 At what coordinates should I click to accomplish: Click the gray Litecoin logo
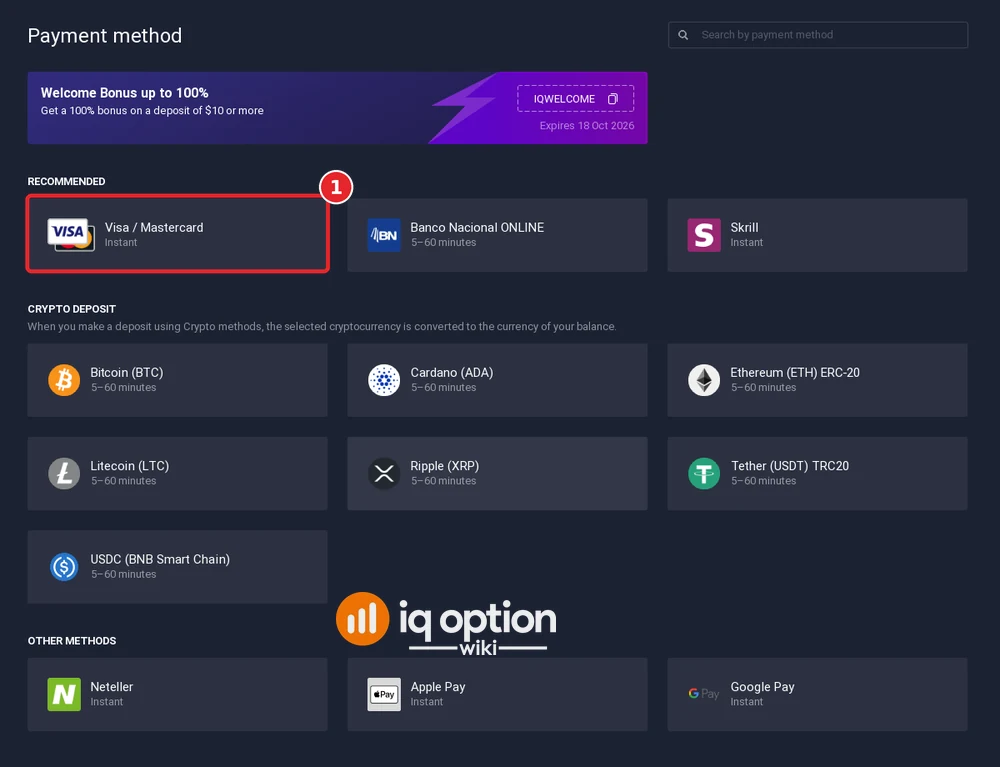tap(64, 473)
